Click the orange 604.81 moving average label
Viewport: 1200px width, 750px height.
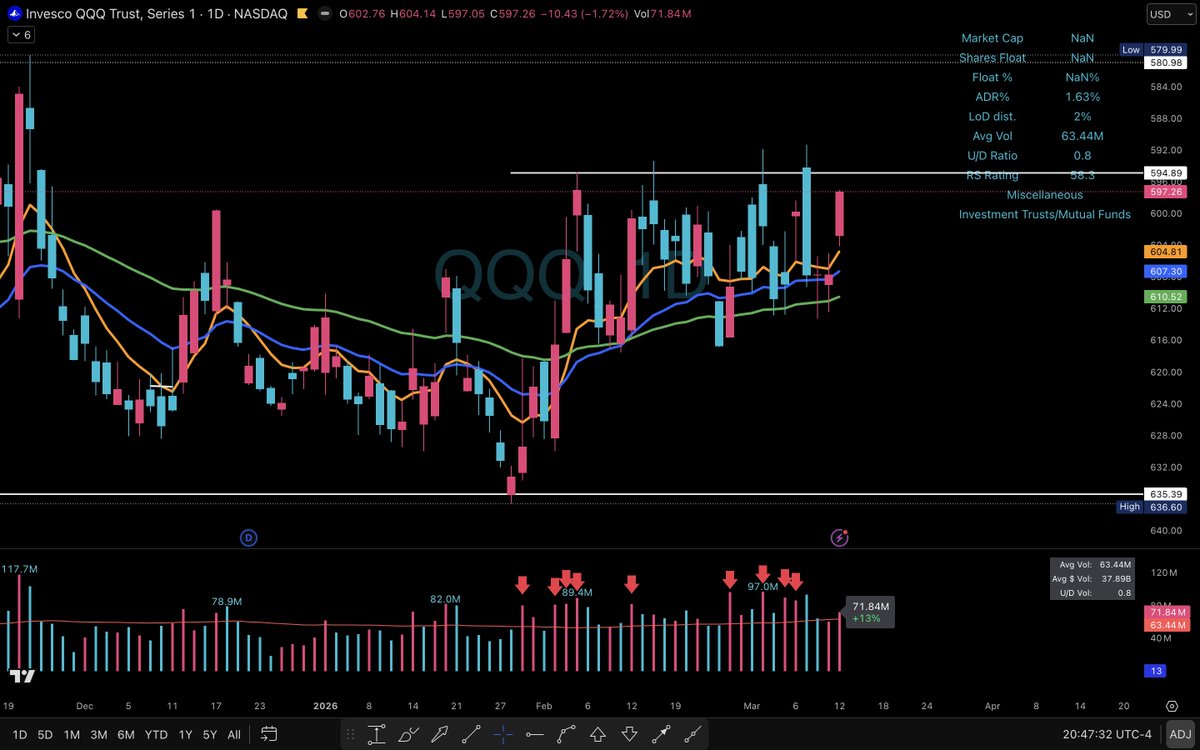click(x=1168, y=253)
